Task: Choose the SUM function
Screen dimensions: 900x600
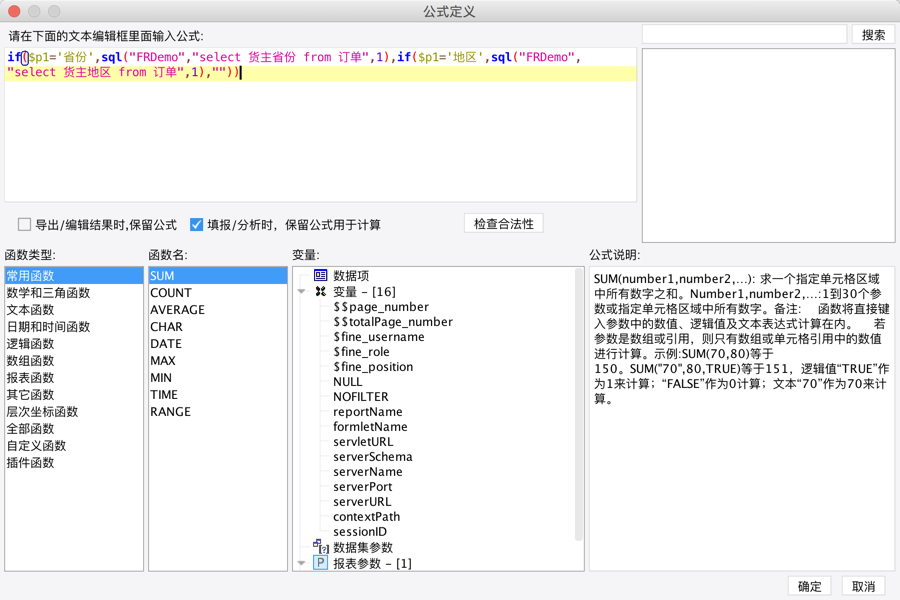Action: pyautogui.click(x=218, y=276)
